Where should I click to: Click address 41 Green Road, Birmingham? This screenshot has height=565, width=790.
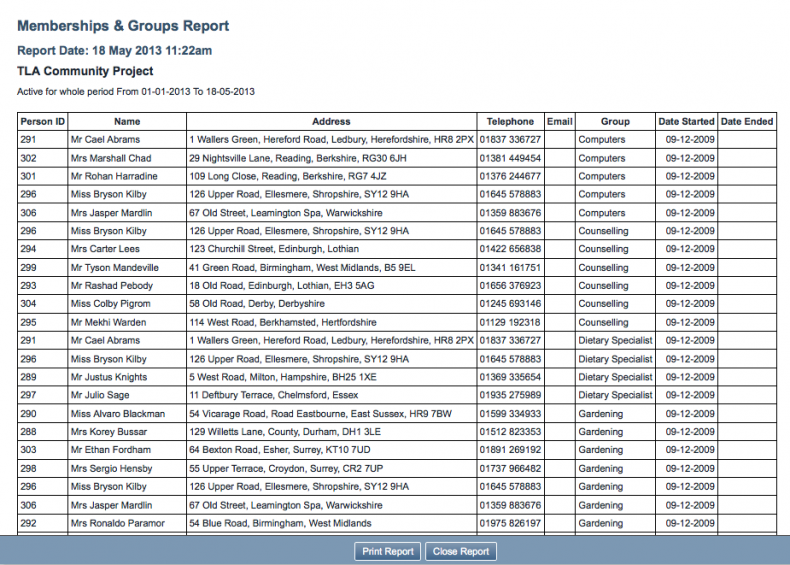pos(302,268)
